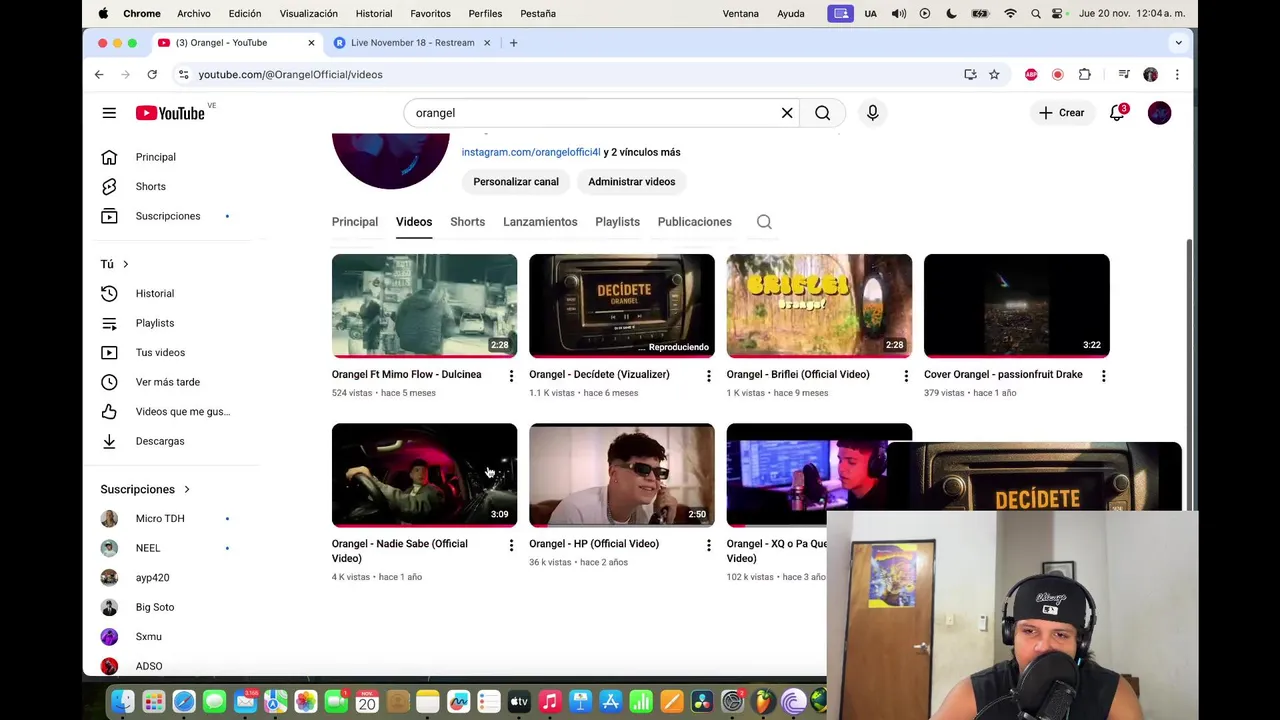Play the Briflei video thumbnail
This screenshot has height=720, width=1280.
click(819, 306)
